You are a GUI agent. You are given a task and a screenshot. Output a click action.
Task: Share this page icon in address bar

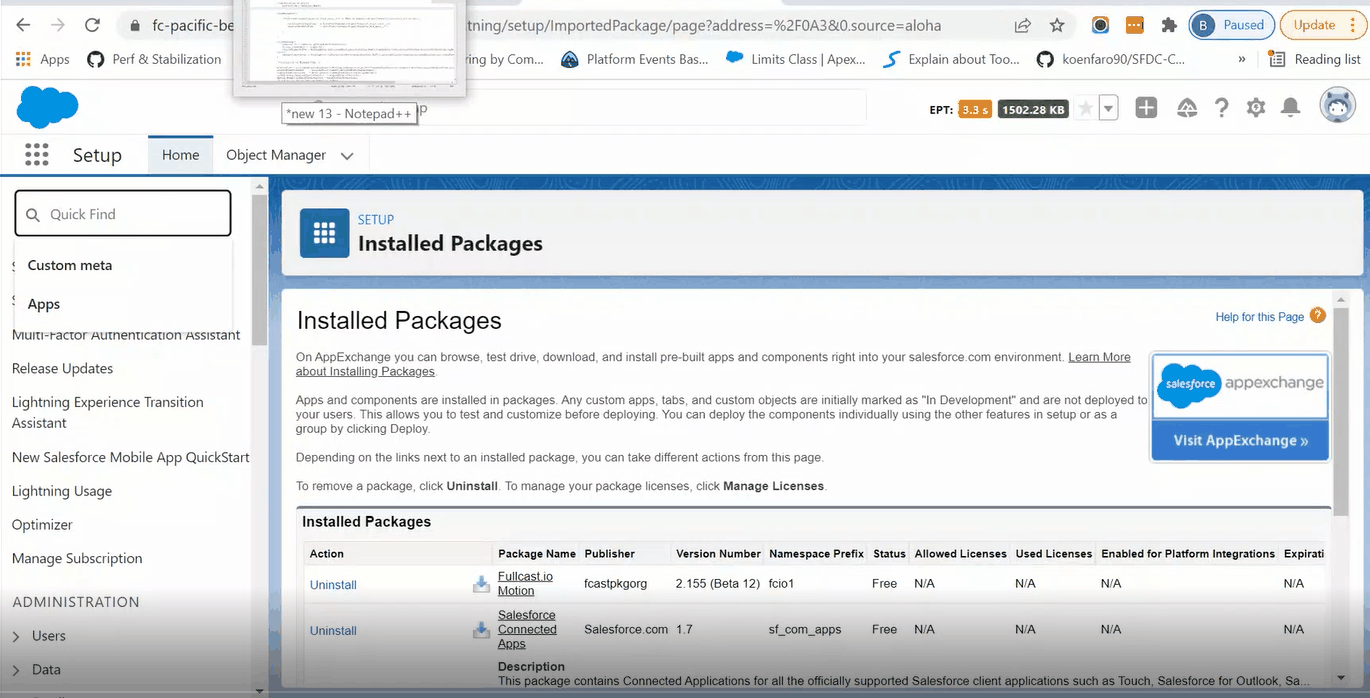click(x=1022, y=25)
